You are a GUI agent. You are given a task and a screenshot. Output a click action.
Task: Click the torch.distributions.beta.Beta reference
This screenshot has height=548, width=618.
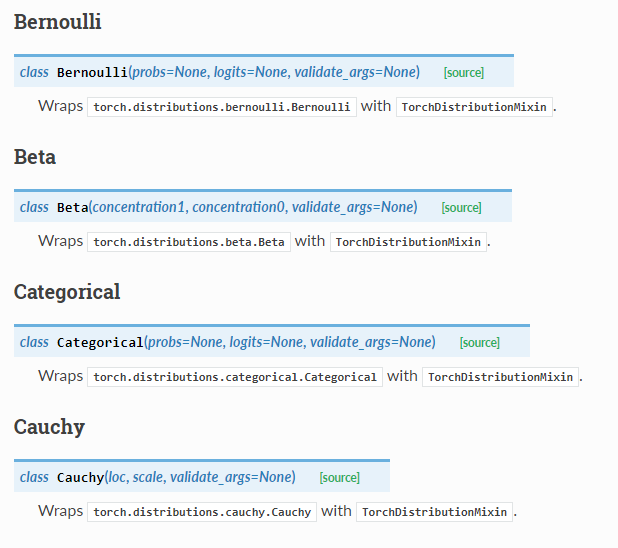(189, 242)
